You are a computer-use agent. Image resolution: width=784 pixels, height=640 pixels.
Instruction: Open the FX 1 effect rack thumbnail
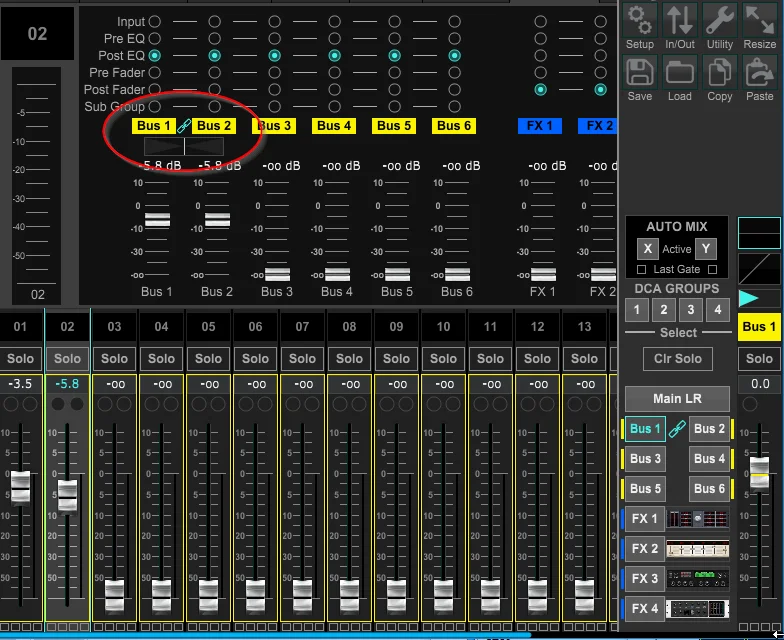698,519
